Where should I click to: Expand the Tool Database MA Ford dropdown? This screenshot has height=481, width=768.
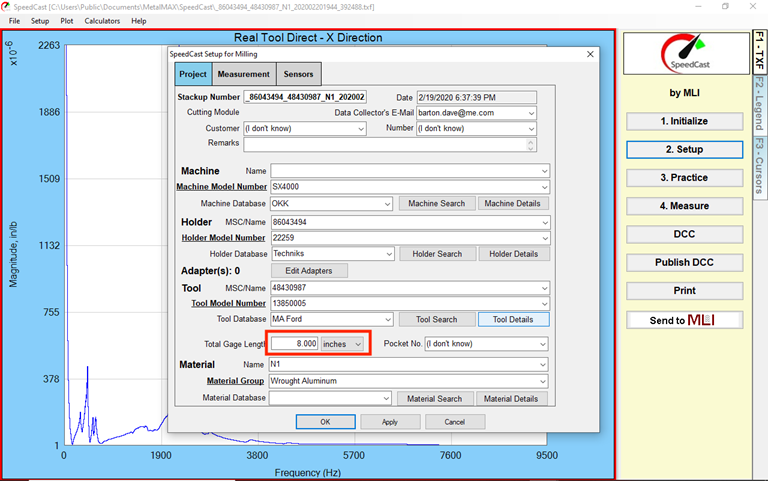tap(388, 319)
